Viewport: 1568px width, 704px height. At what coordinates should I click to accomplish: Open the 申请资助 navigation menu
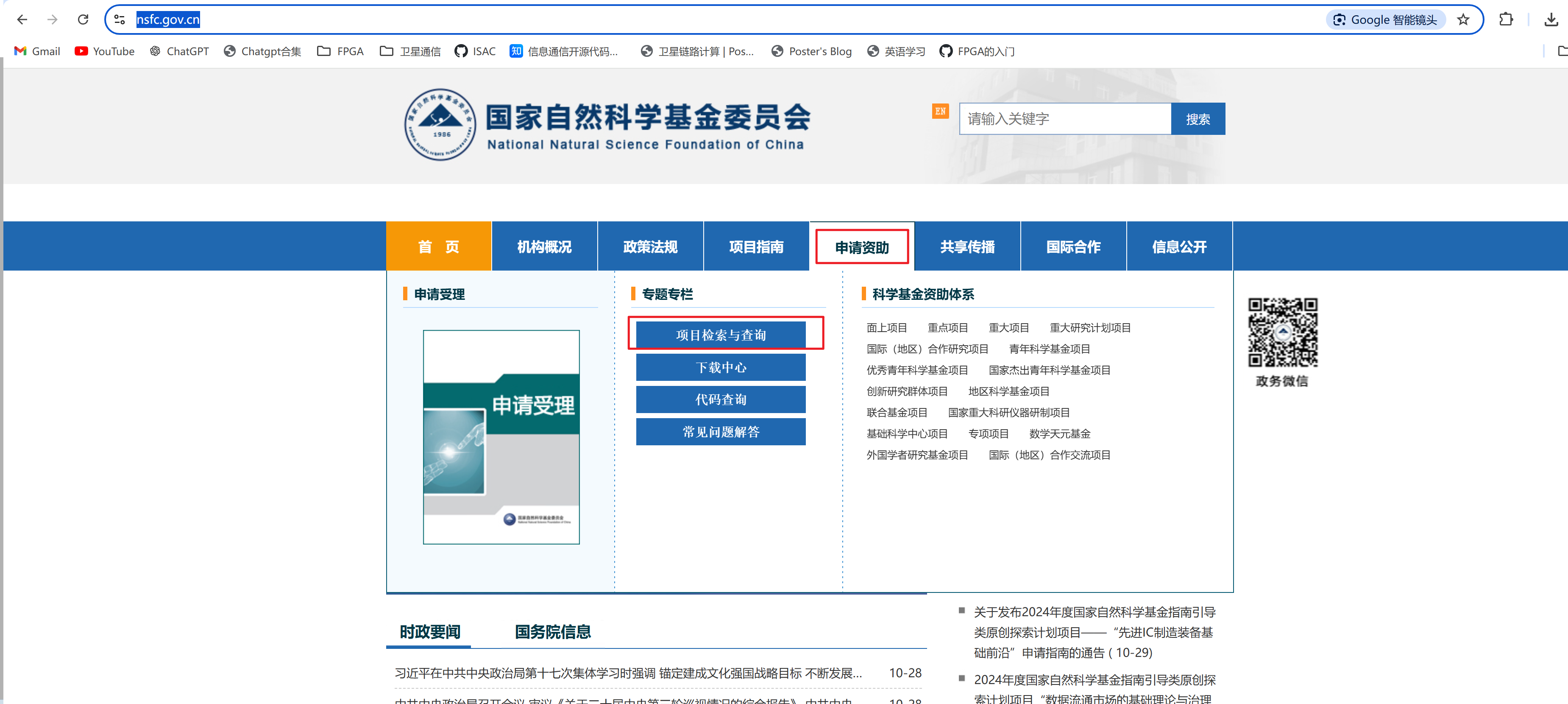(x=861, y=247)
